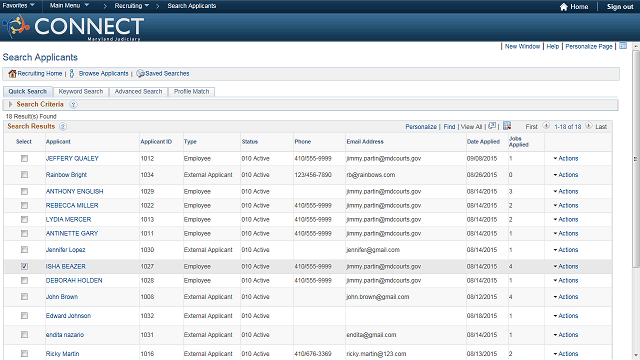Go to next results page arrow
The height and width of the screenshot is (360, 640).
pos(588,126)
